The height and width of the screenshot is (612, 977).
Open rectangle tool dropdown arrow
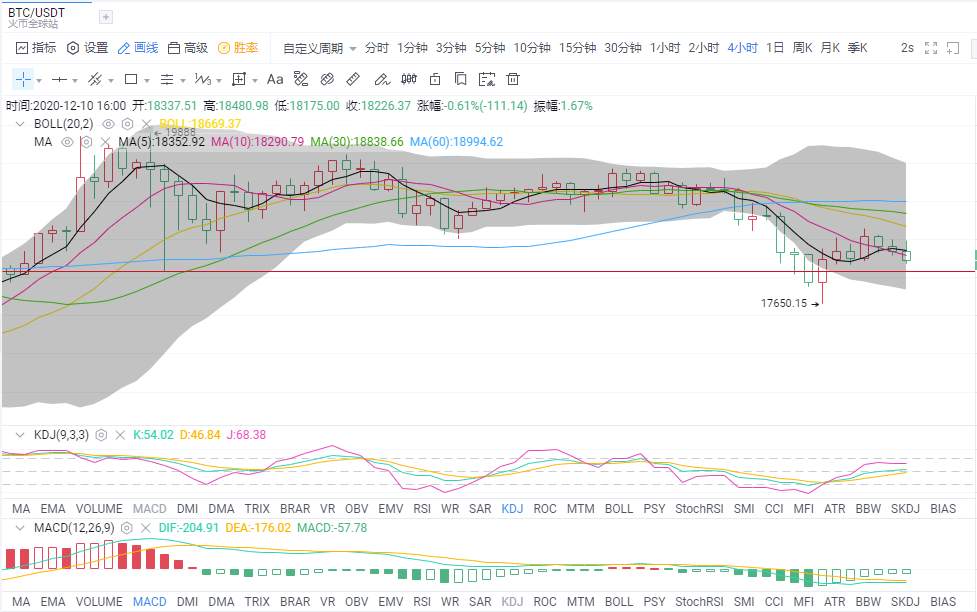[x=147, y=80]
